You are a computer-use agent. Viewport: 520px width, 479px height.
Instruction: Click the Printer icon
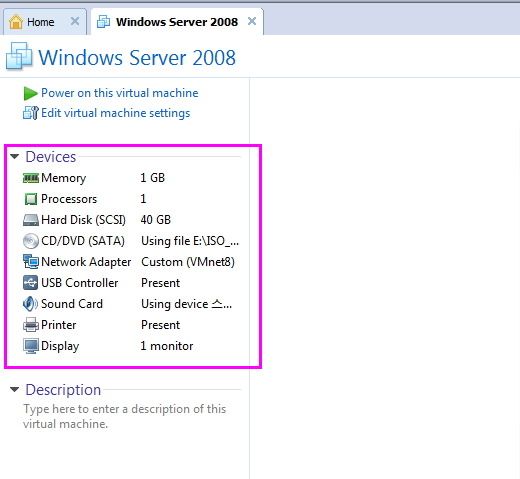tap(31, 325)
